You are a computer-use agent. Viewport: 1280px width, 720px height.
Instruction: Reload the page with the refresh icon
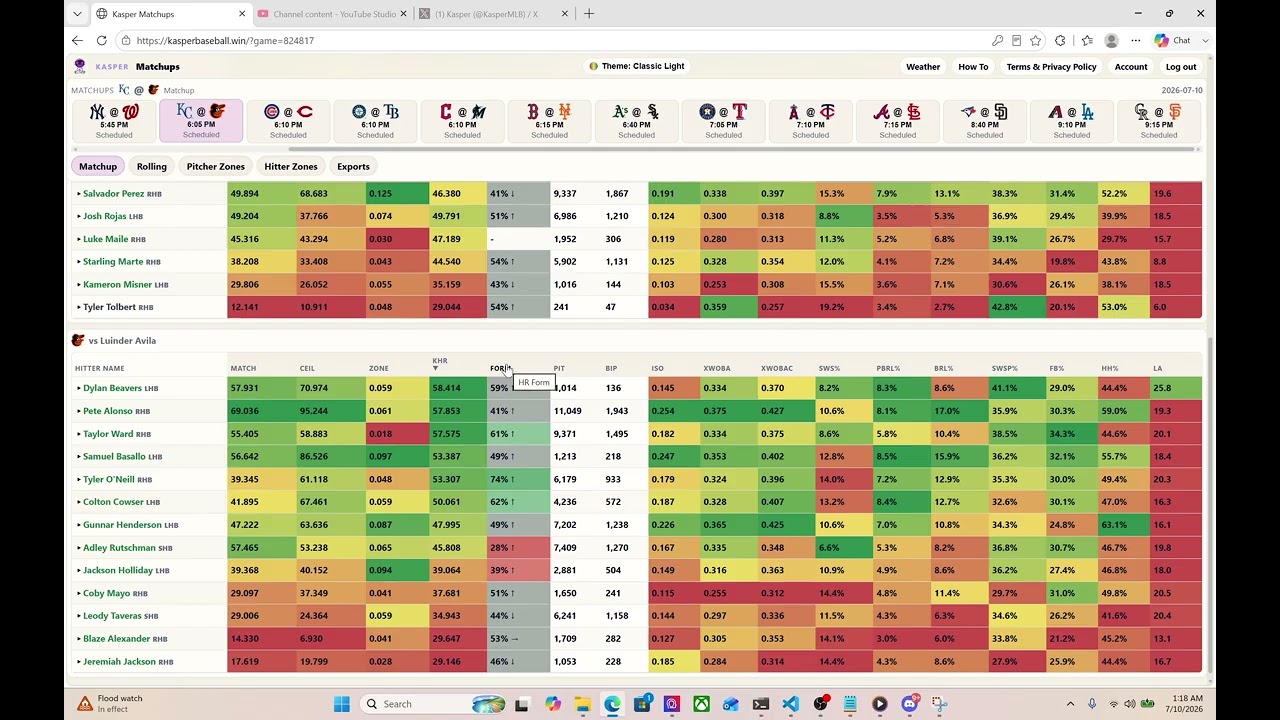pyautogui.click(x=102, y=40)
